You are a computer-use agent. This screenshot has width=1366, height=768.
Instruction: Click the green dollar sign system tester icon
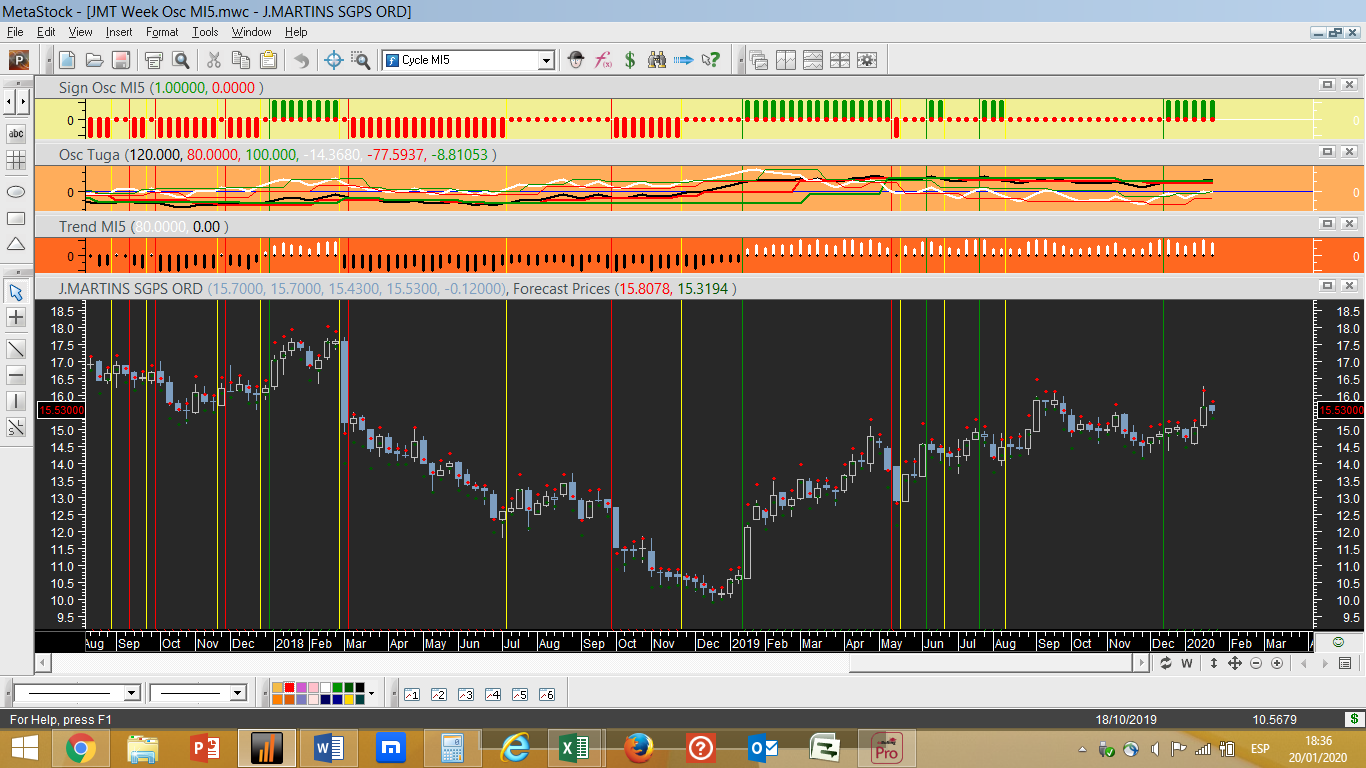click(x=630, y=60)
